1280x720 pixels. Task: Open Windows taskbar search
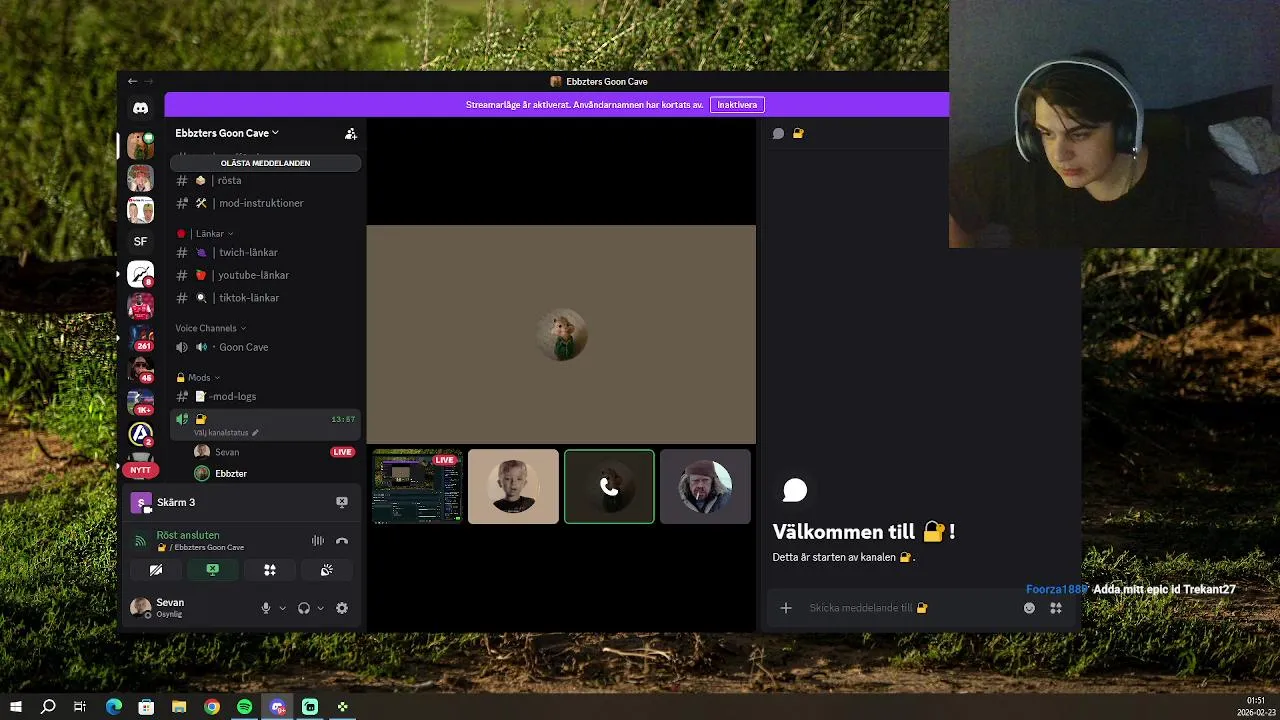pos(48,707)
